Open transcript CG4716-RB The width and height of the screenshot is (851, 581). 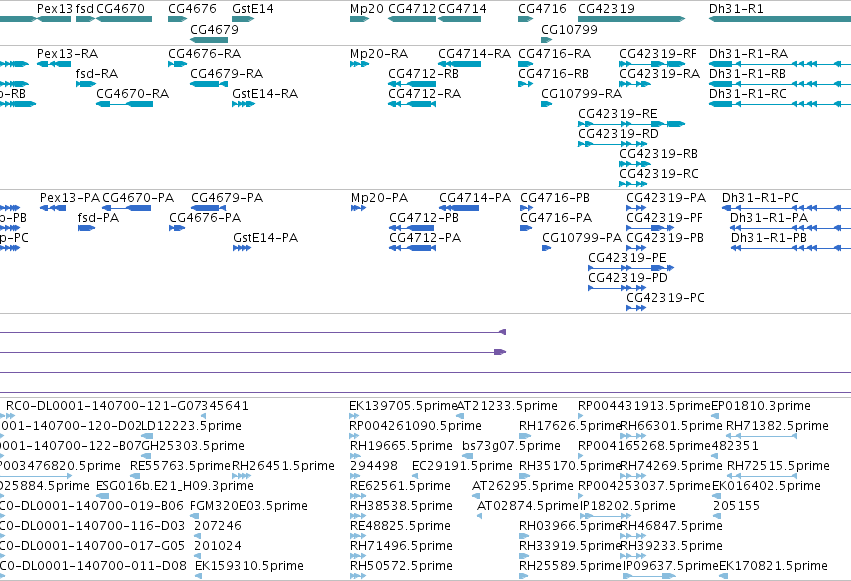click(554, 74)
